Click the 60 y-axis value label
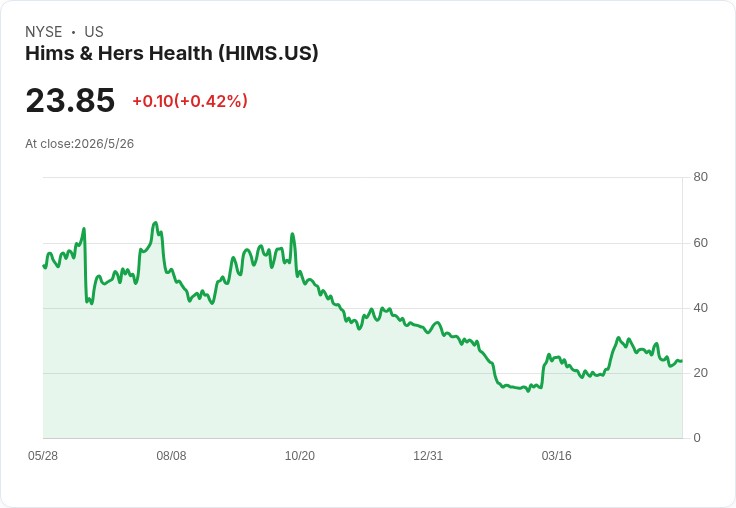736x508 pixels. [700, 243]
